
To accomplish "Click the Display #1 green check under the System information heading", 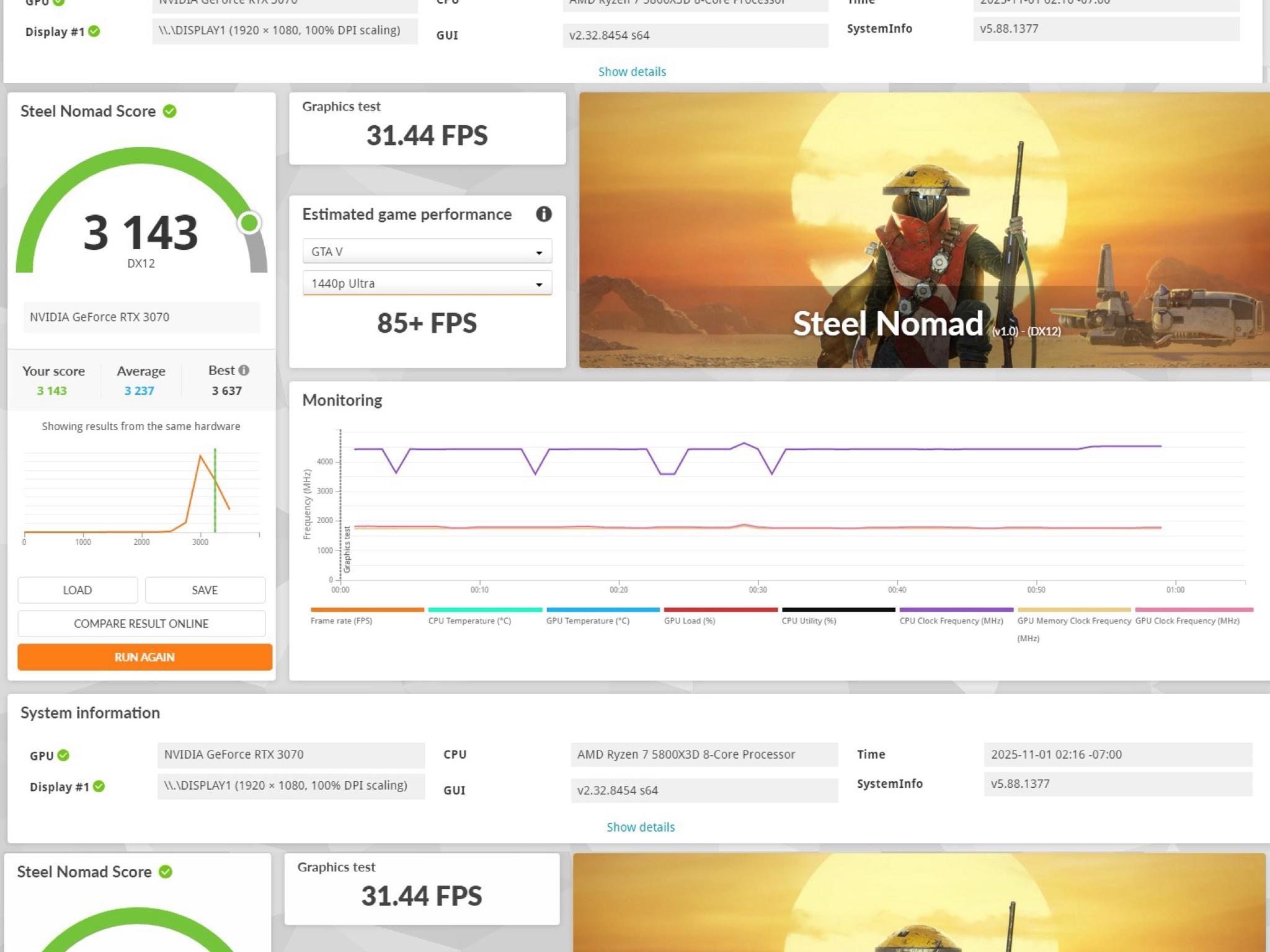I will tap(99, 786).
